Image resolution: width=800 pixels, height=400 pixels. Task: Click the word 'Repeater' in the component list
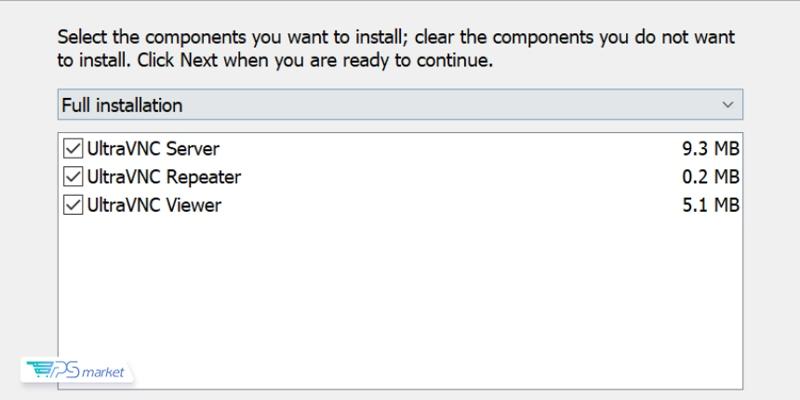pyautogui.click(x=204, y=177)
